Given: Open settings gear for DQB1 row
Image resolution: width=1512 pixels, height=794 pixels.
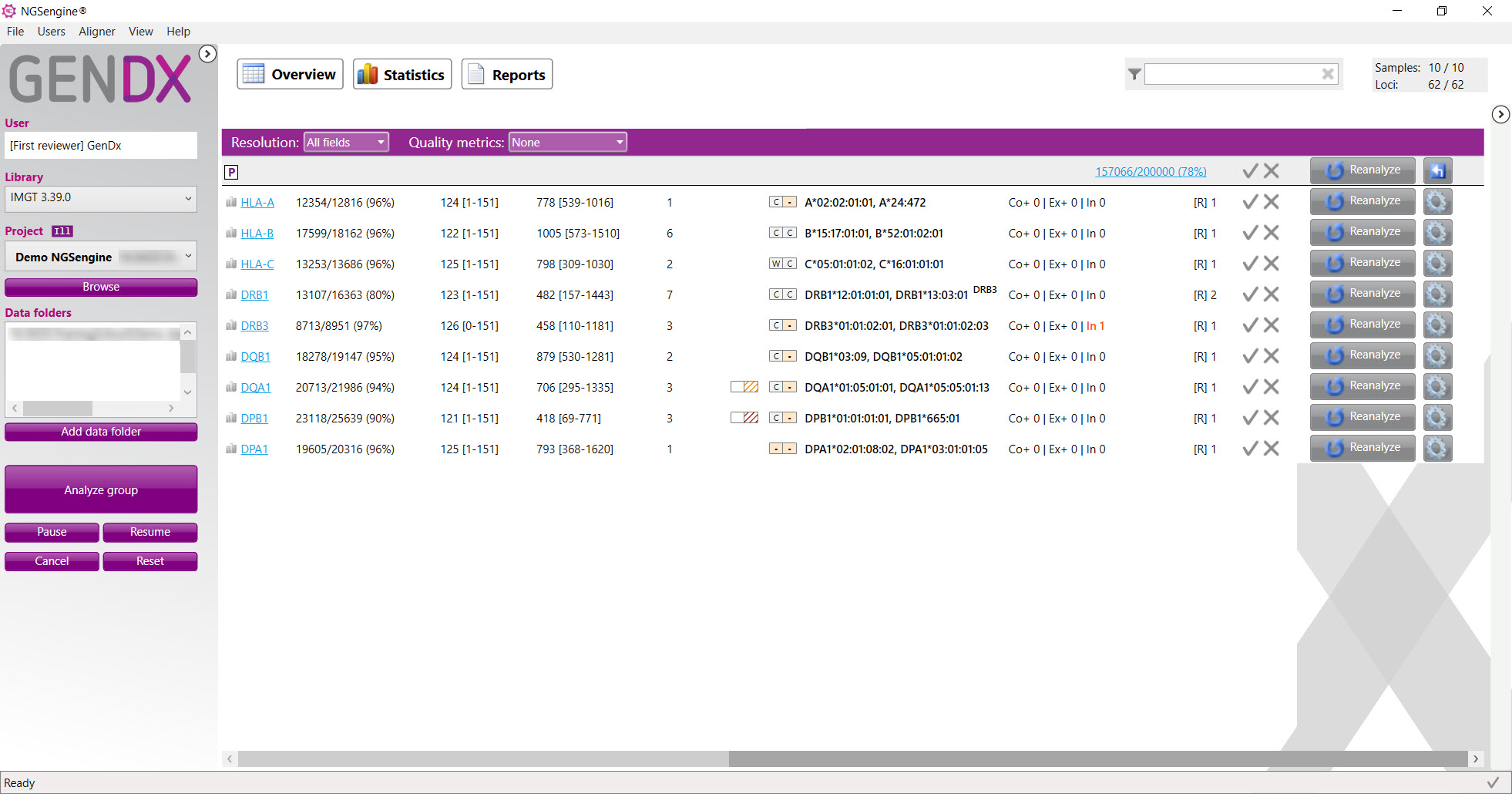Looking at the screenshot, I should coord(1437,356).
